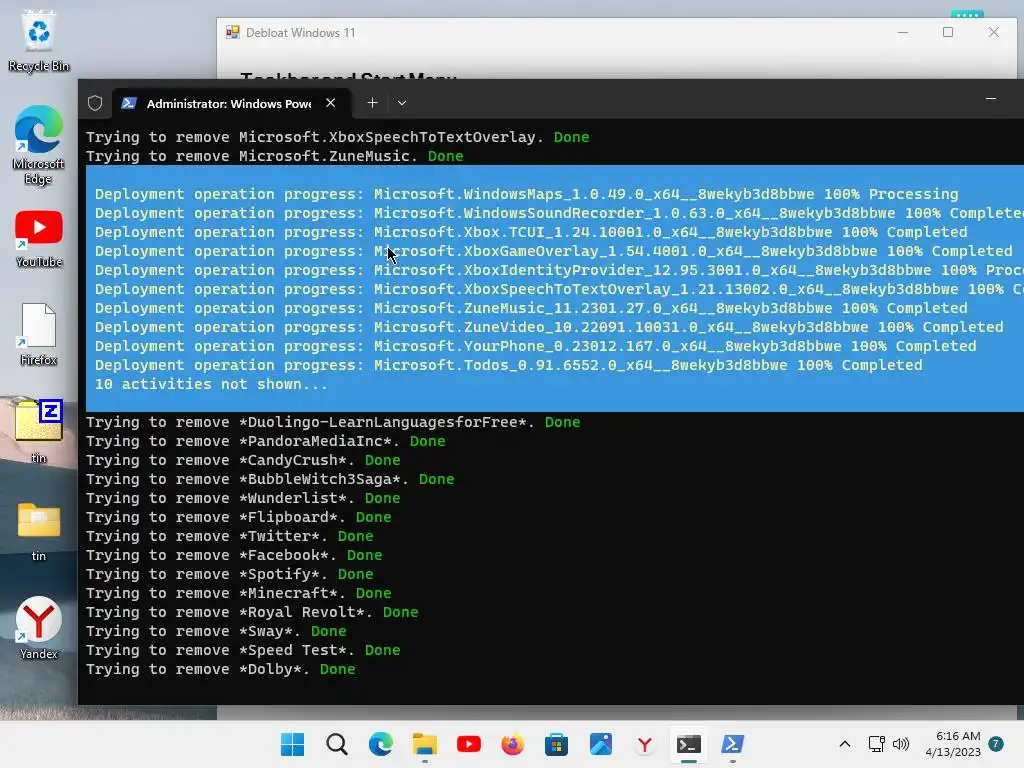The image size is (1024, 768).
Task: Open the YouTube desktop shortcut
Action: pos(39,239)
